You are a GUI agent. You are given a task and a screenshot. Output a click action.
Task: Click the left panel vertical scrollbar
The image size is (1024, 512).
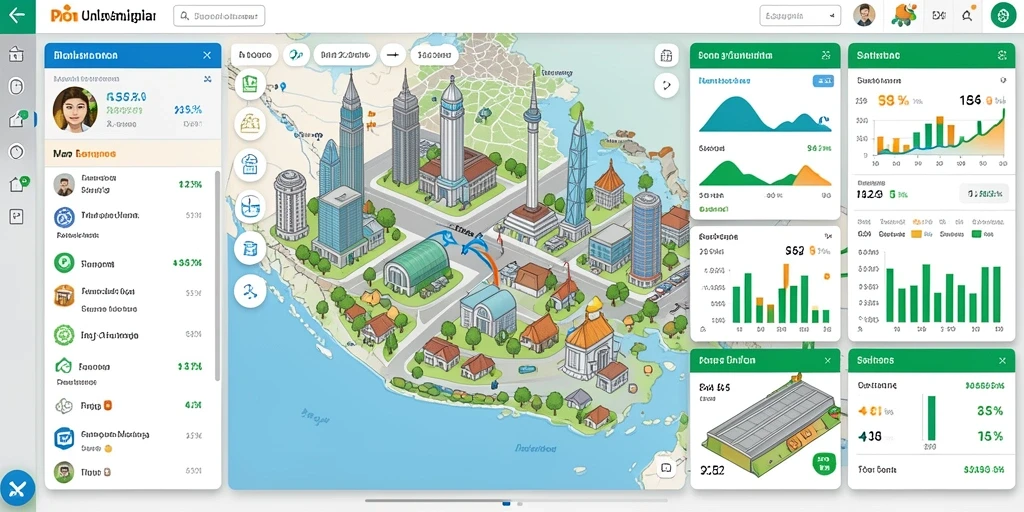tap(217, 276)
